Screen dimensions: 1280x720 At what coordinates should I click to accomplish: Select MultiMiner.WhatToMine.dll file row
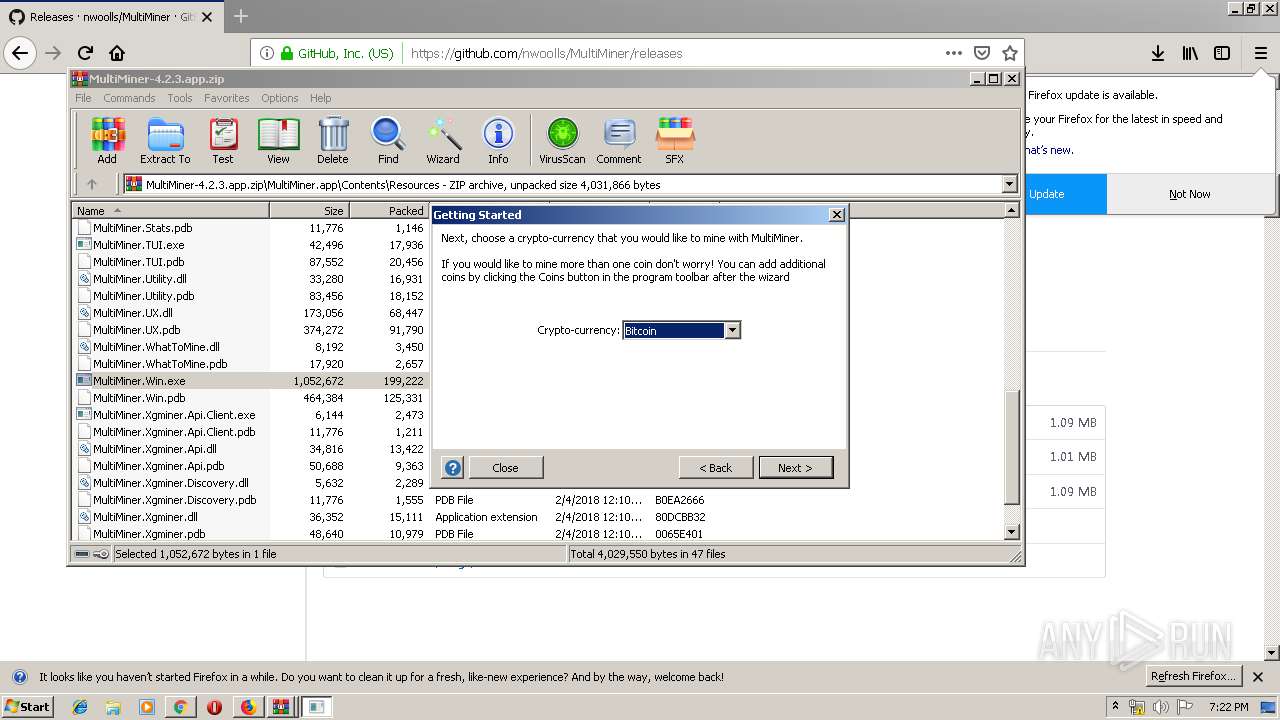point(250,347)
